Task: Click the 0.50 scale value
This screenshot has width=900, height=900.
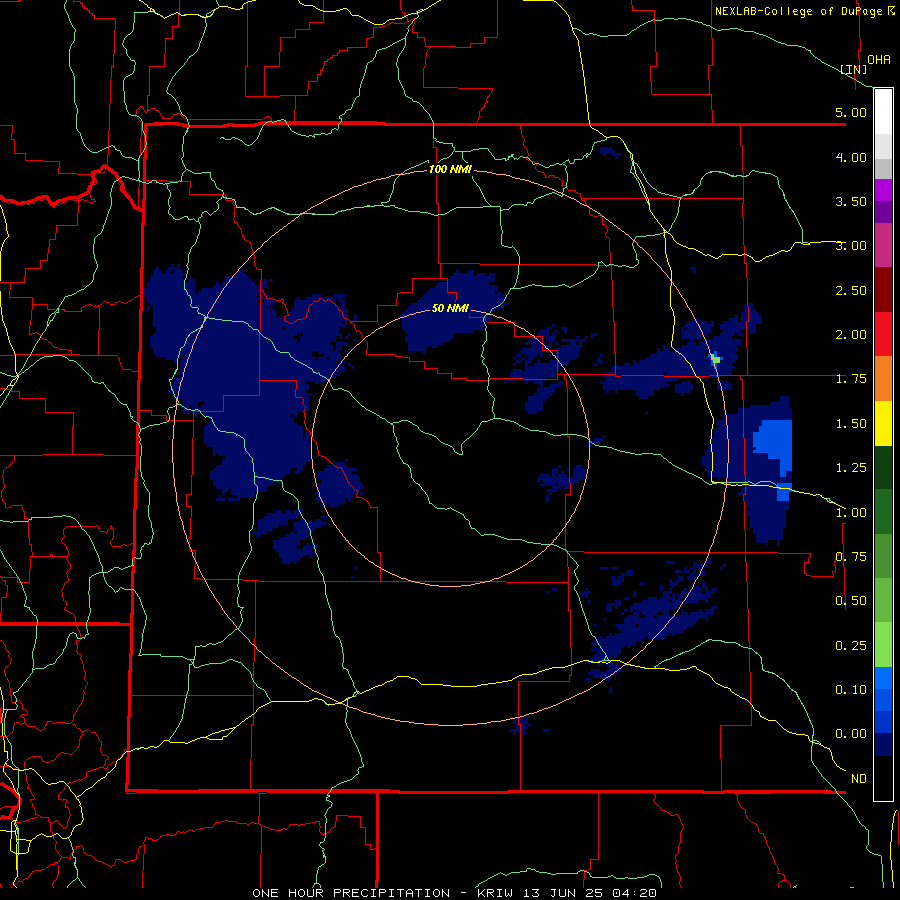Action: (x=851, y=601)
